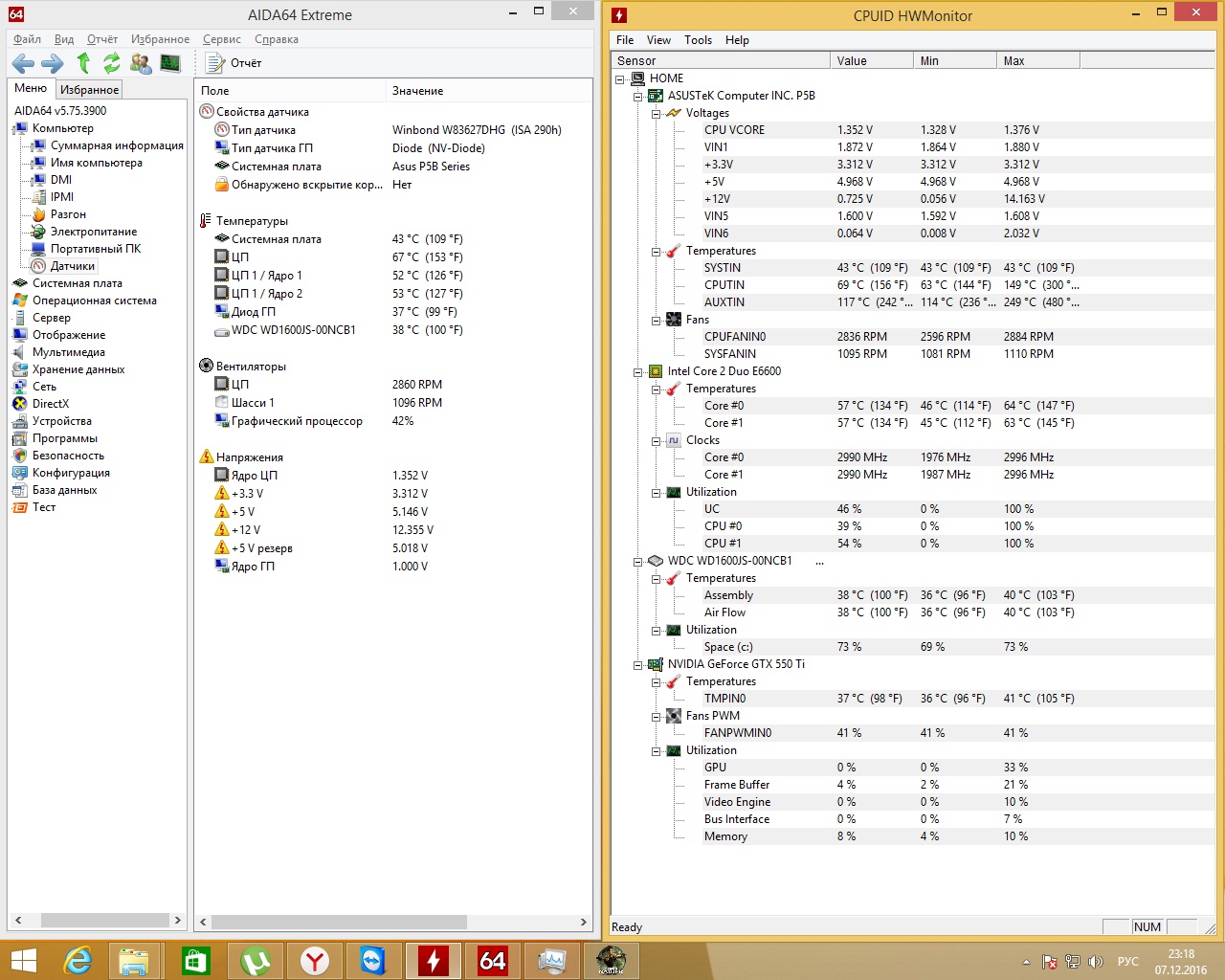Select the Тест tree item icon
The image size is (1225, 980).
[x=20, y=507]
